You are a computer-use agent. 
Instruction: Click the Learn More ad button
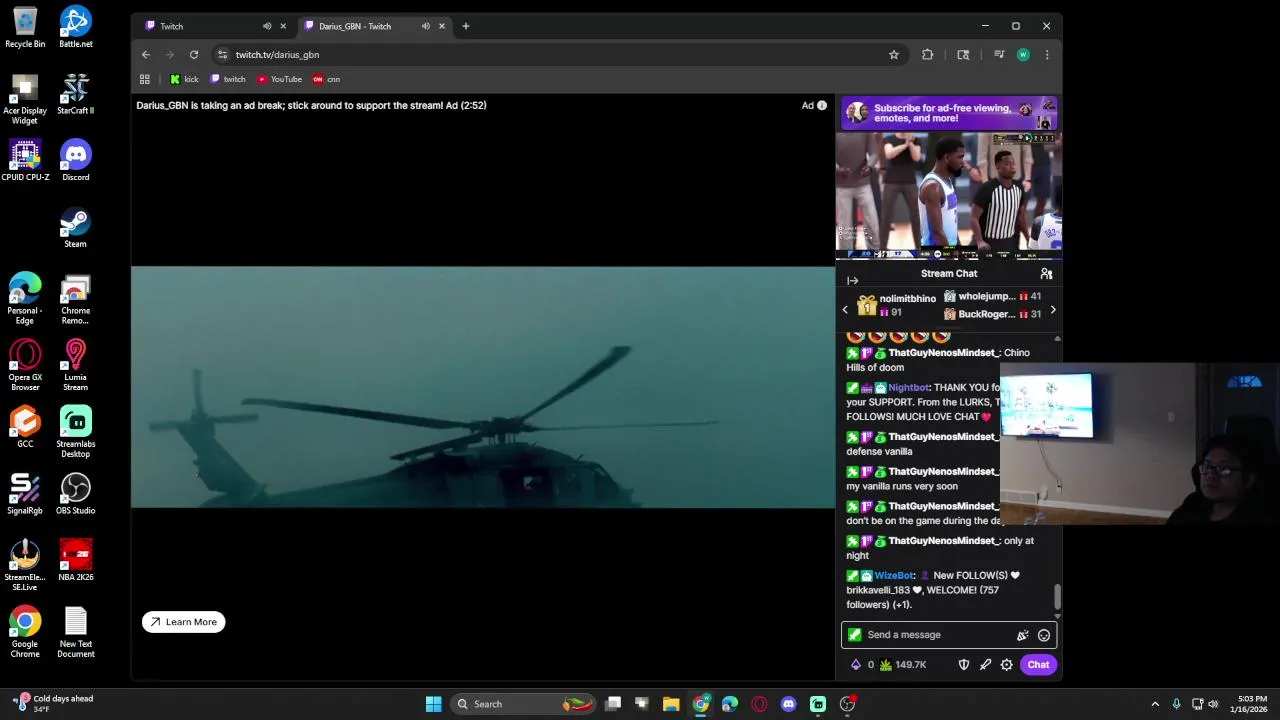184,622
